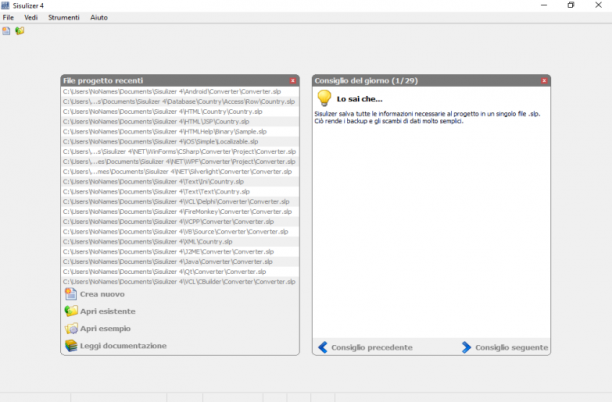The height and width of the screenshot is (402, 612).
Task: Click the Apri esistente folder icon
Action: (71, 311)
